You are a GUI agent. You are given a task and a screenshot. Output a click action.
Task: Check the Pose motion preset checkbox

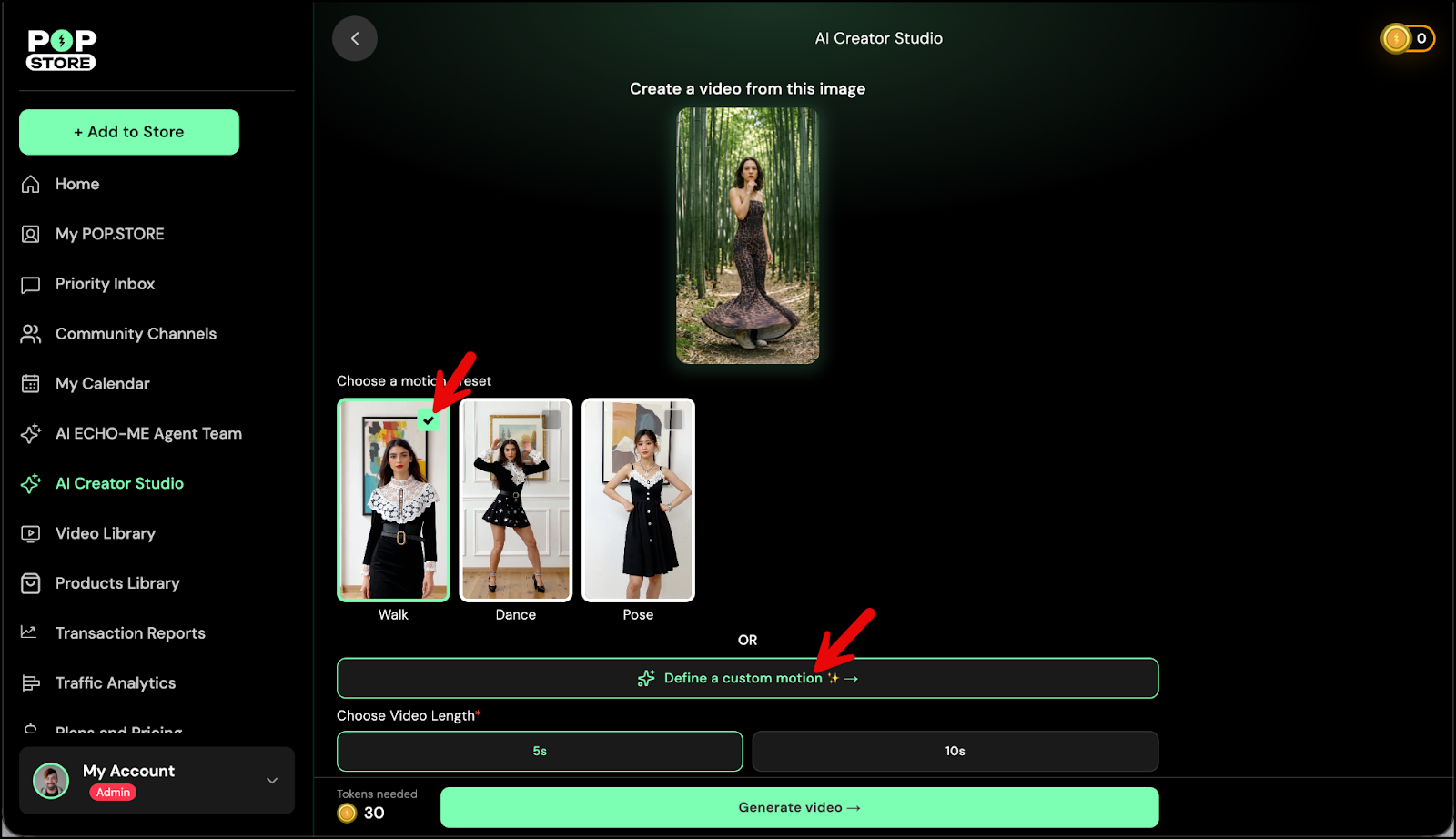(x=673, y=419)
